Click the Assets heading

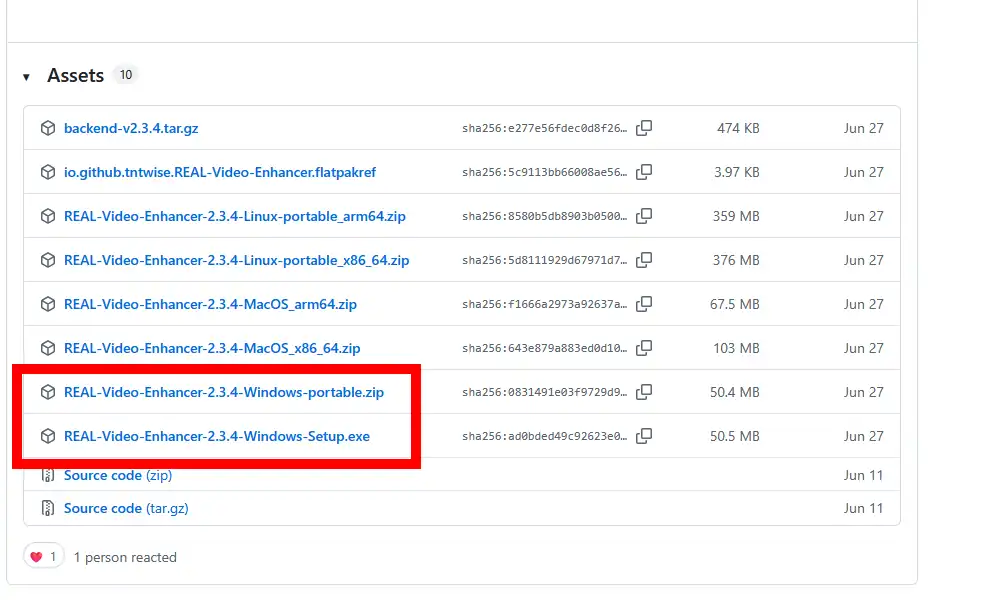75,75
